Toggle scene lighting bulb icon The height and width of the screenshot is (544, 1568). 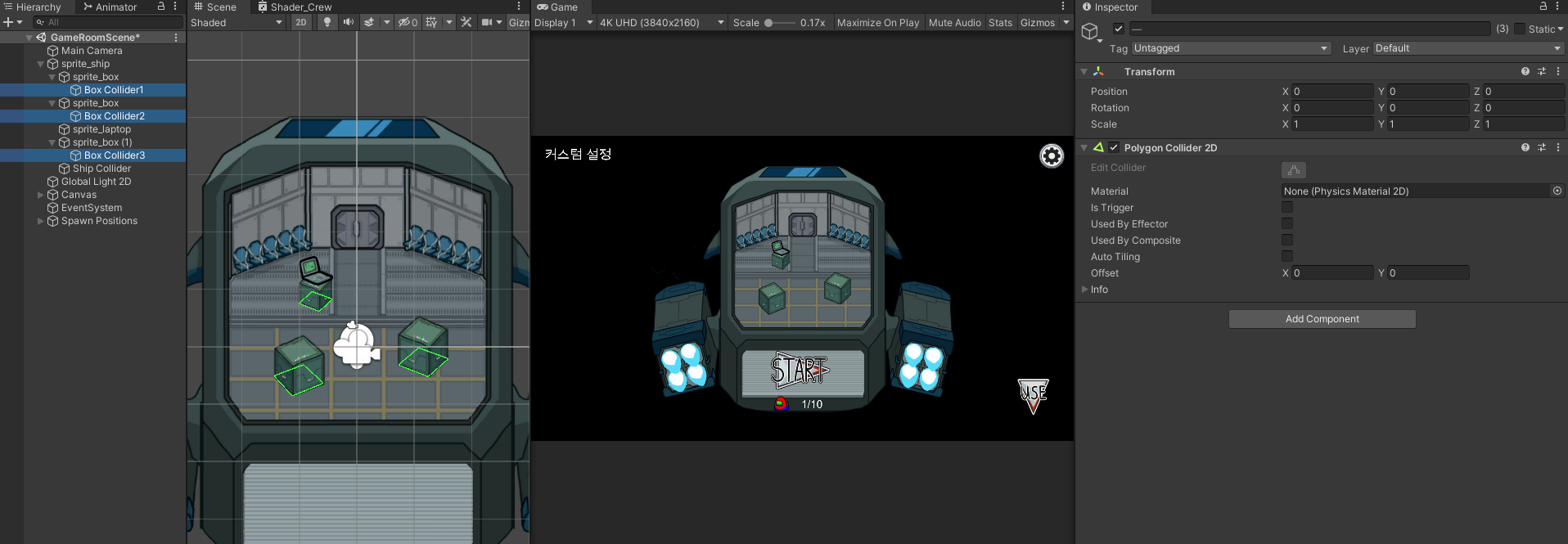pyautogui.click(x=327, y=23)
